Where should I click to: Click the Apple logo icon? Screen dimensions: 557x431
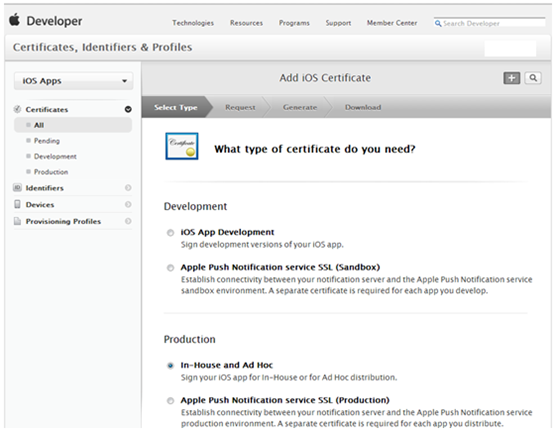(15, 20)
